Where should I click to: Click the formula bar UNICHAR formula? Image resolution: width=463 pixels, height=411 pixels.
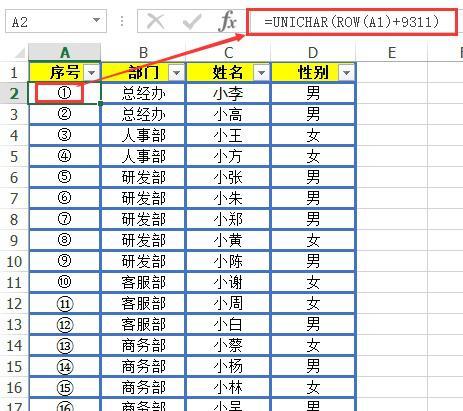[352, 22]
